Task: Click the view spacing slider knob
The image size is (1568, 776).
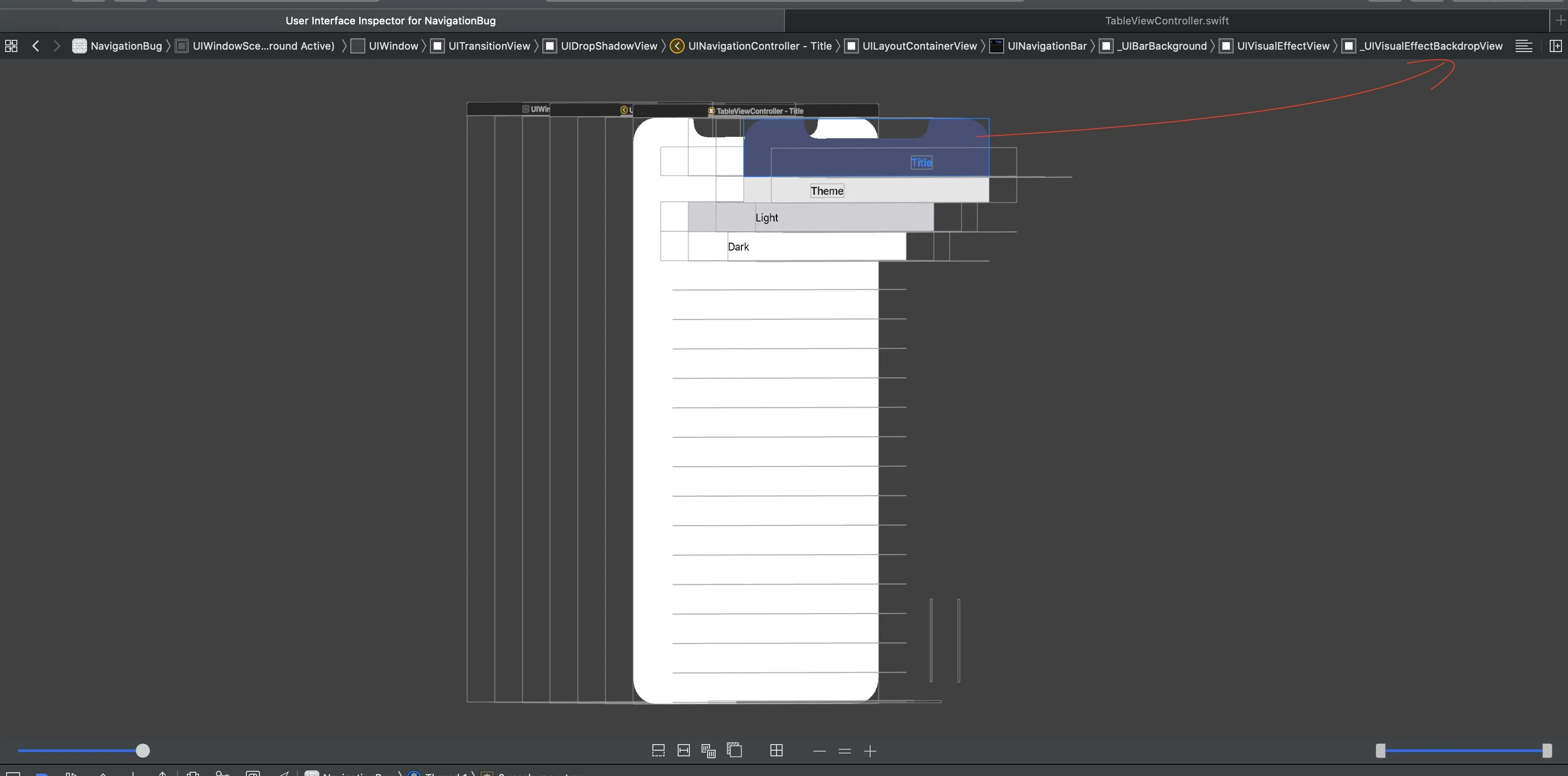Action: point(142,750)
